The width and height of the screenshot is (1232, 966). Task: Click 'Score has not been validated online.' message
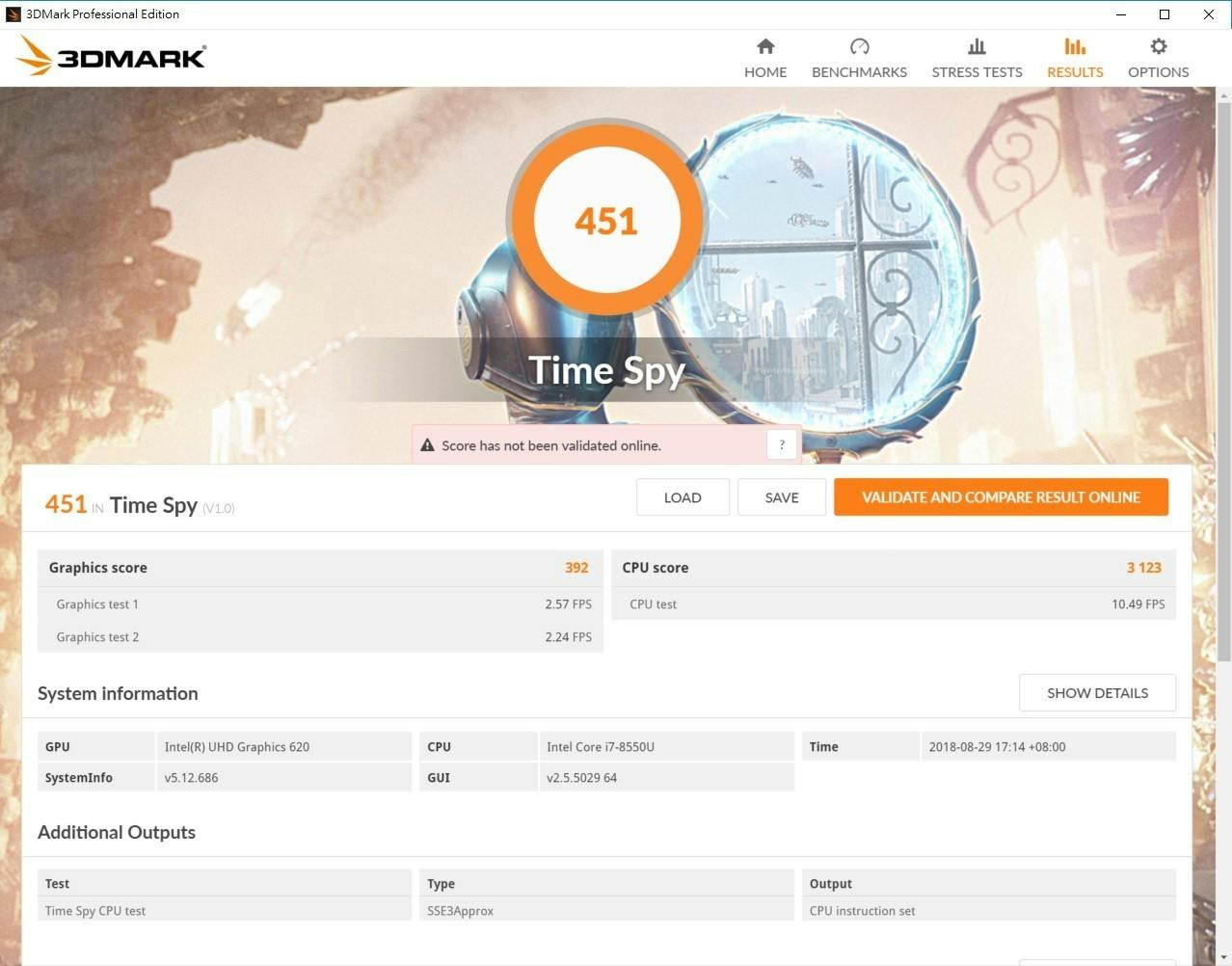pos(551,445)
